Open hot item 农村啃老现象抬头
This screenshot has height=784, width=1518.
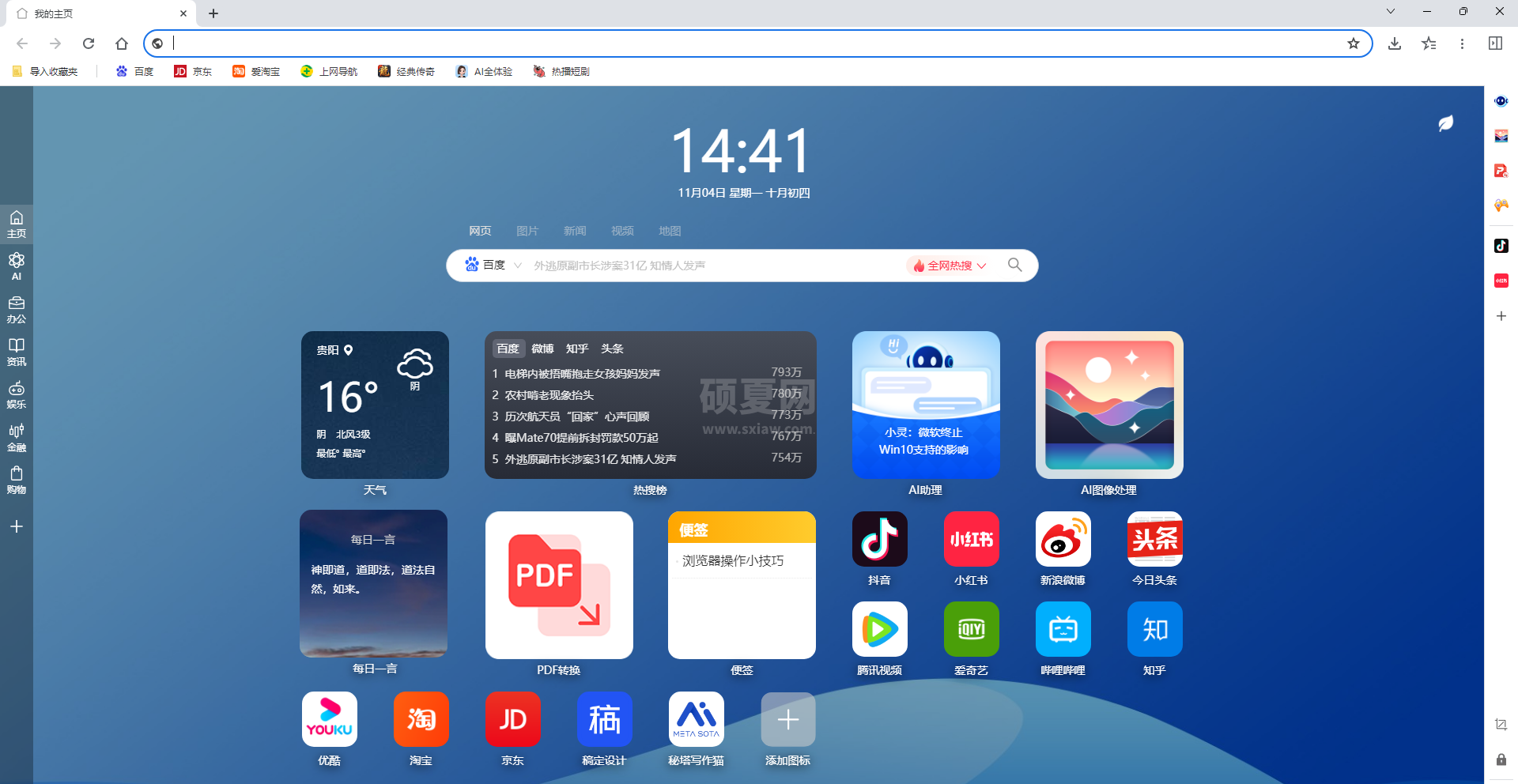click(x=549, y=394)
